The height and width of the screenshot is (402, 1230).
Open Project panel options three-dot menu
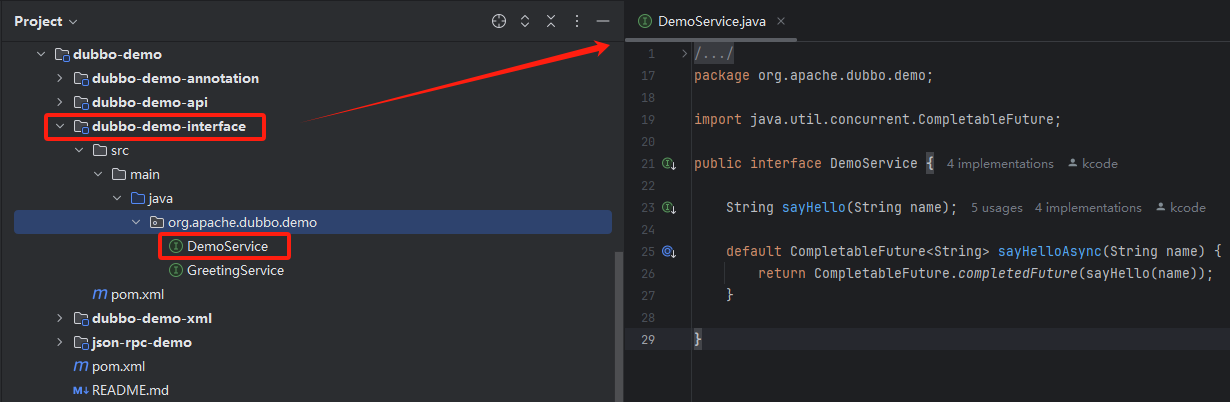(576, 21)
